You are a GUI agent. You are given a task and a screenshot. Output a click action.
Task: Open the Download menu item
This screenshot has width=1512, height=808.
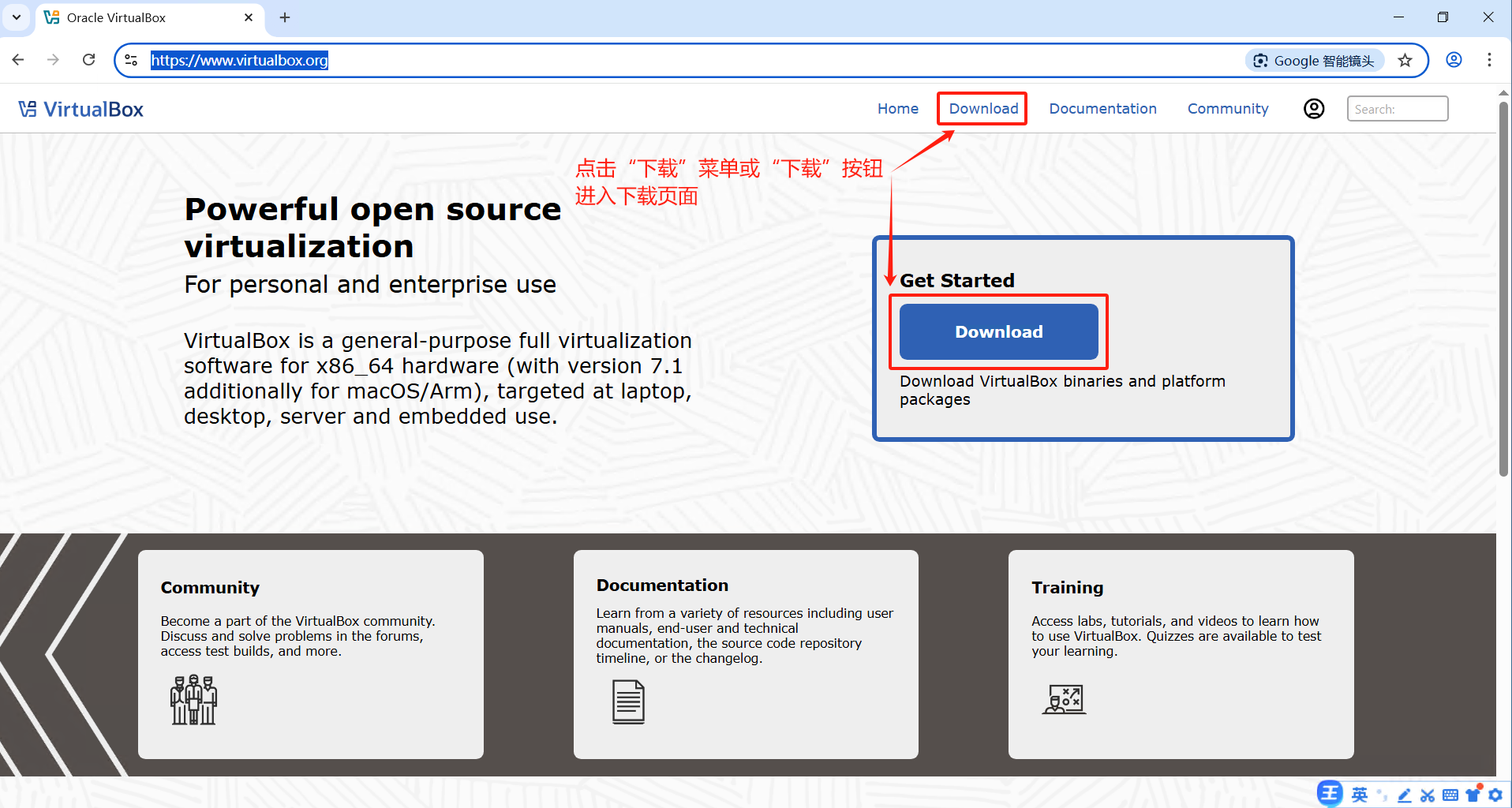[983, 109]
